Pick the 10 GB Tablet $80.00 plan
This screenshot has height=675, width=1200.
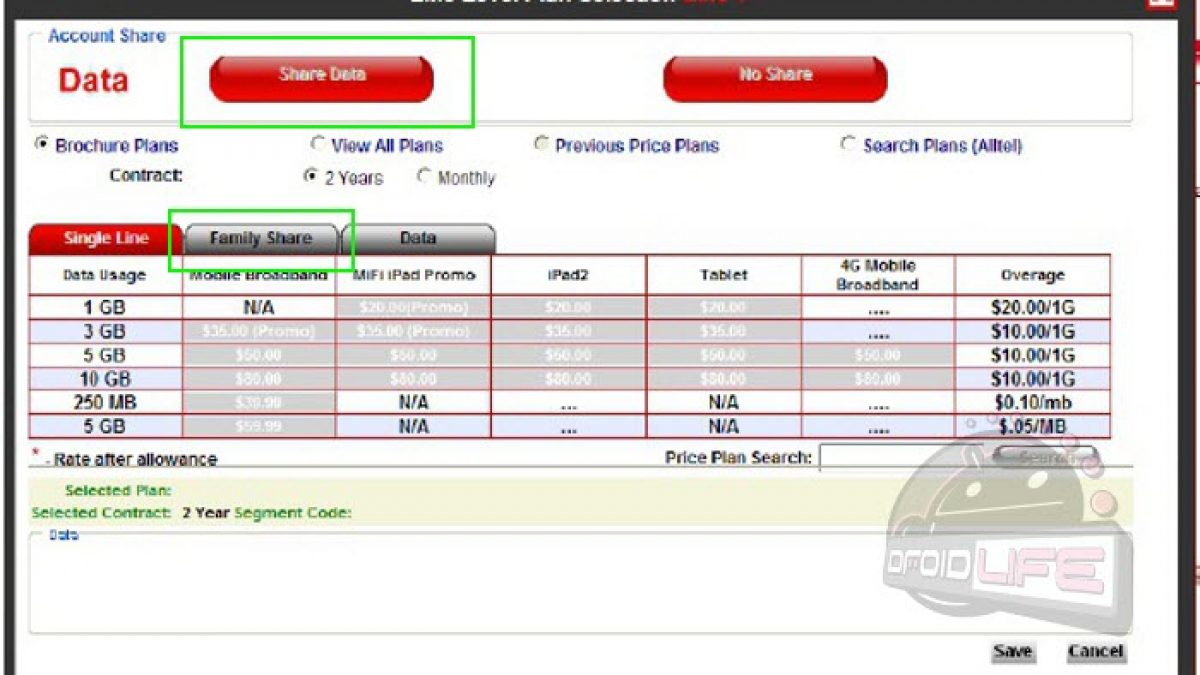point(723,380)
